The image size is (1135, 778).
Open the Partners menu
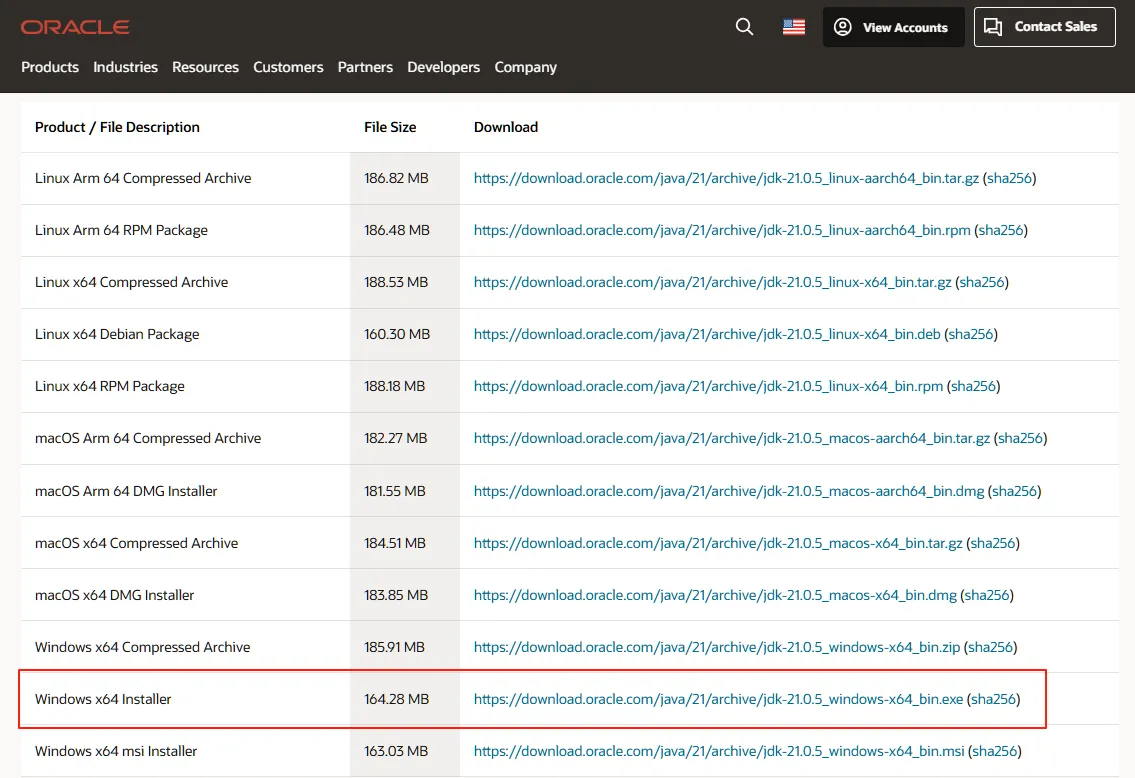(x=365, y=67)
